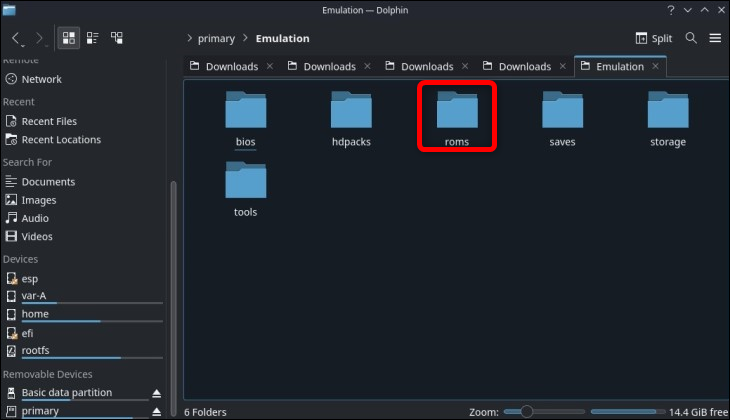The image size is (730, 420).
Task: Eject the Basic data partition device
Action: click(156, 393)
